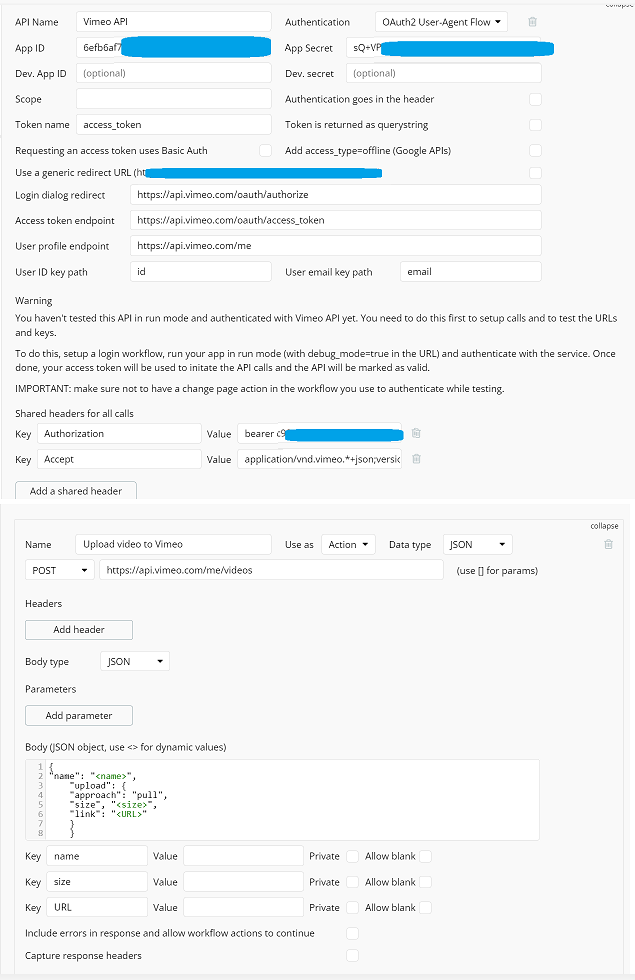Screen dimensions: 635x980
Task: Open the Data type JSON dropdown
Action: point(478,544)
